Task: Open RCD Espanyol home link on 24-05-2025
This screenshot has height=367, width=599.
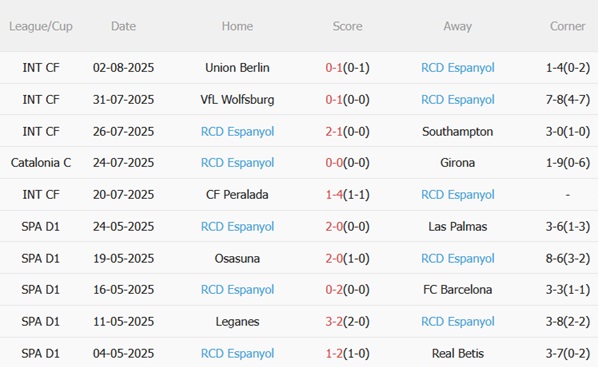Action: click(237, 227)
